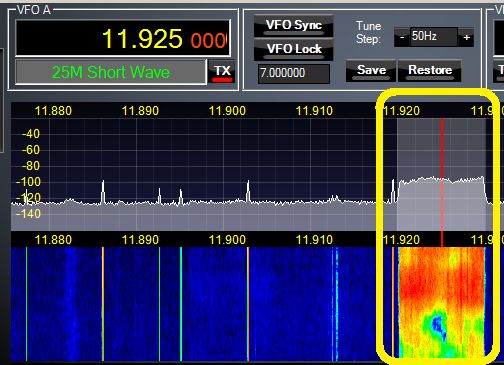Click the red tuning line in spectrum
This screenshot has height=365, width=504.
click(x=442, y=173)
